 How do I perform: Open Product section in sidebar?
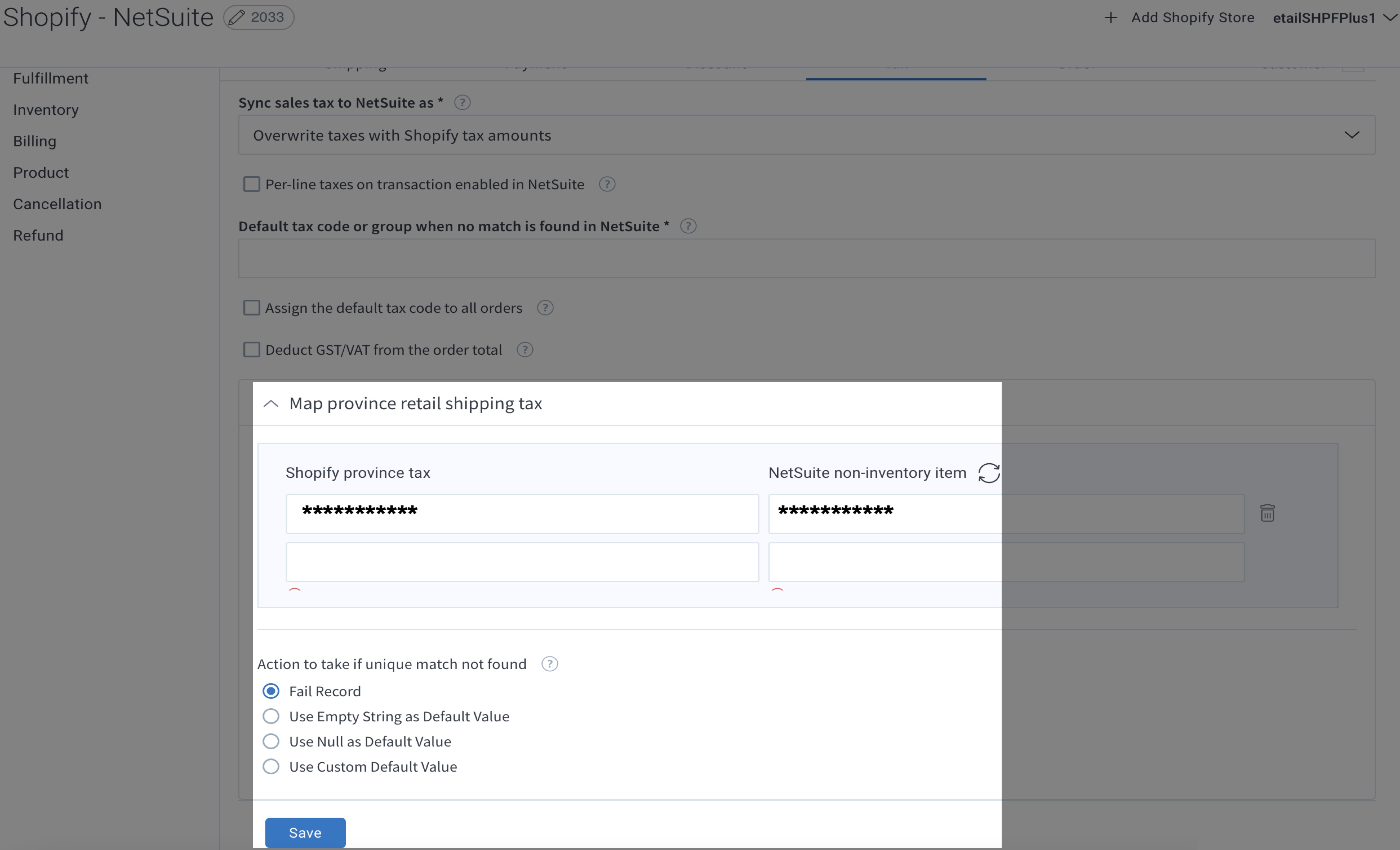pos(41,173)
